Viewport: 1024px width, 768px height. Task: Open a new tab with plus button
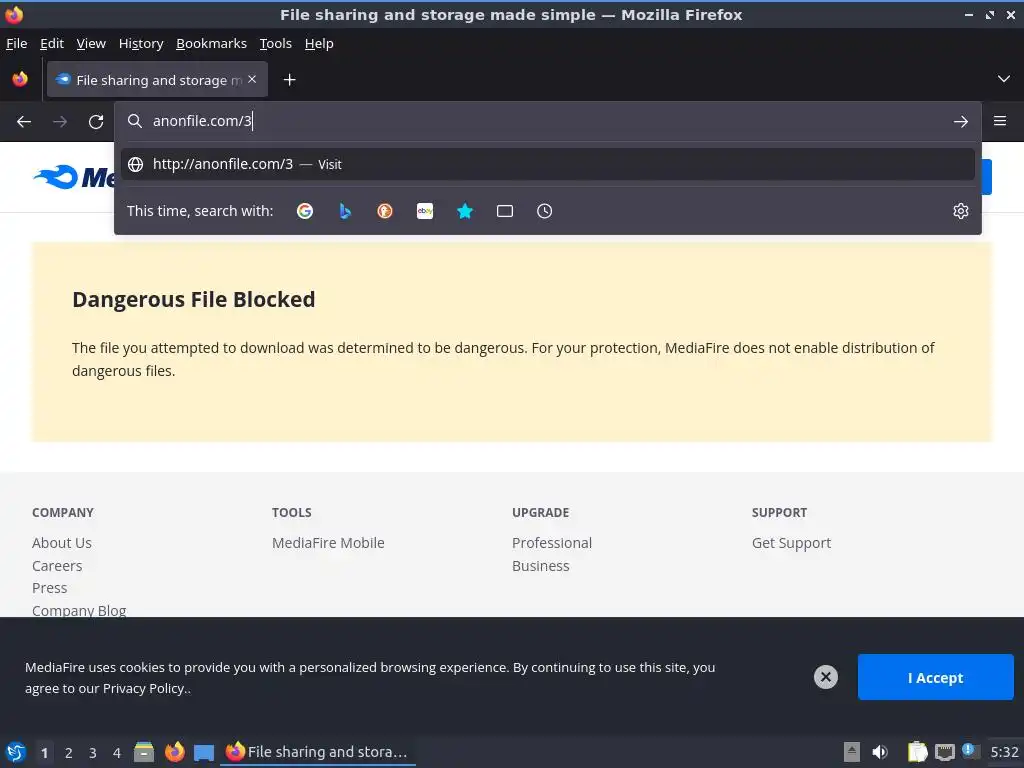click(289, 80)
